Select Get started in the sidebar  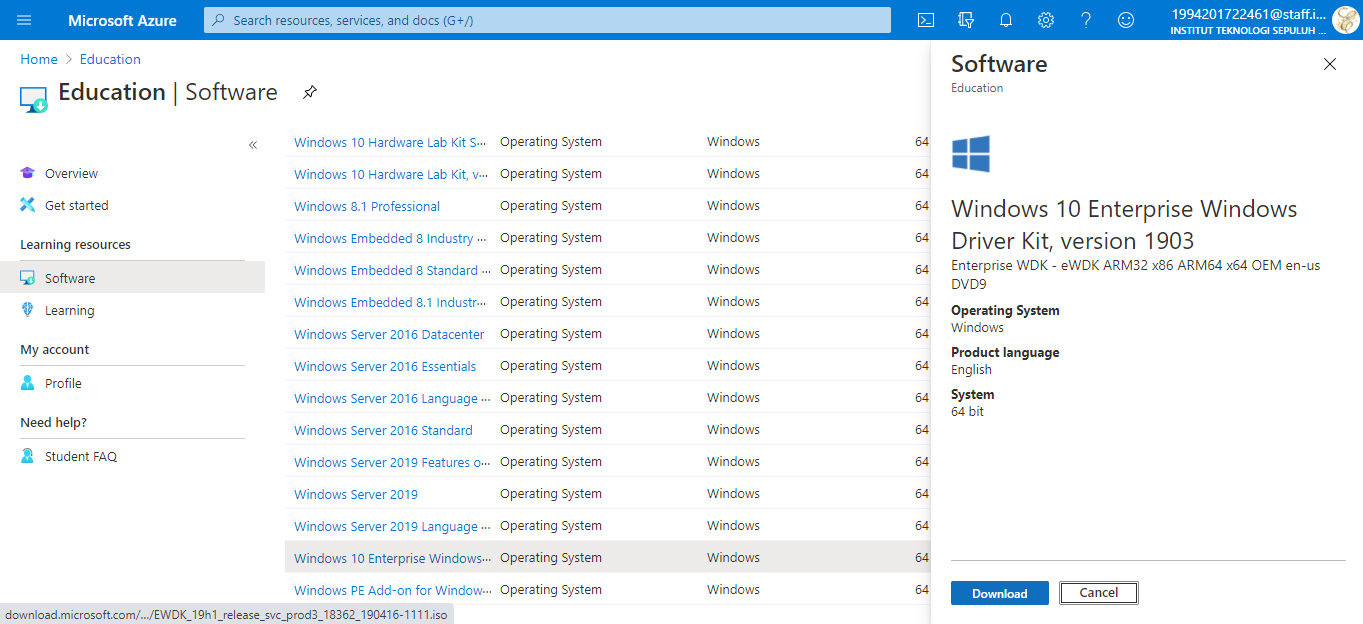click(76, 206)
